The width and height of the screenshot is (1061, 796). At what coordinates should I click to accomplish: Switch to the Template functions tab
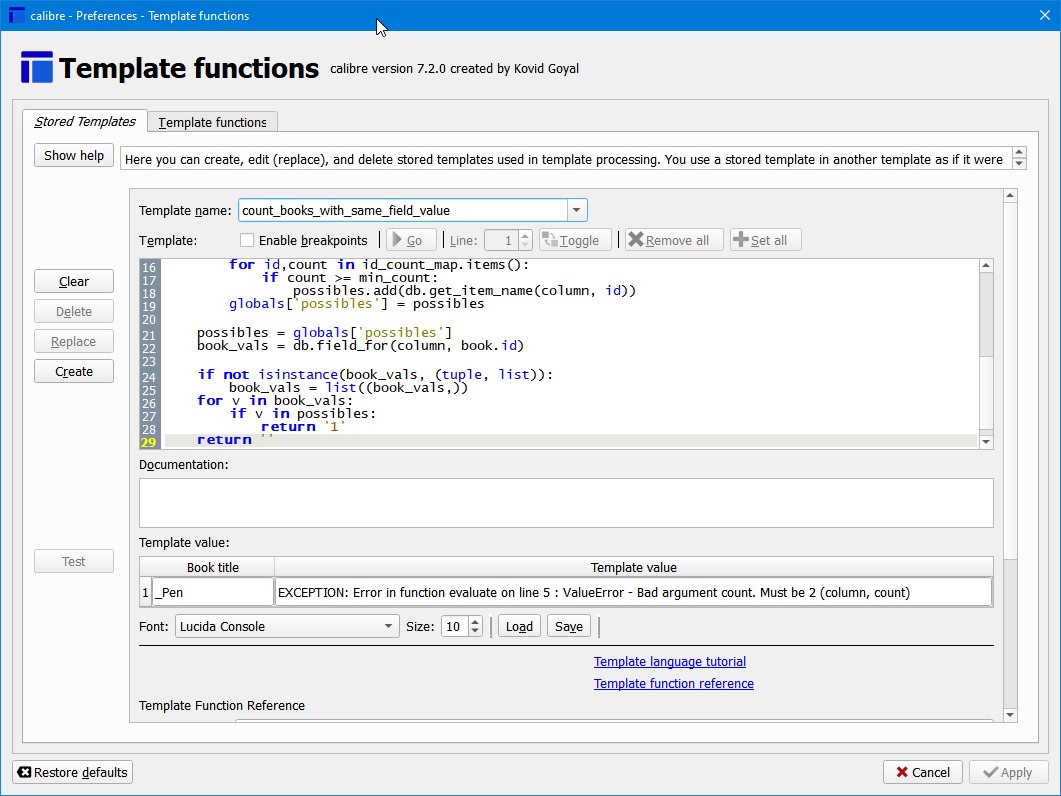coord(212,122)
